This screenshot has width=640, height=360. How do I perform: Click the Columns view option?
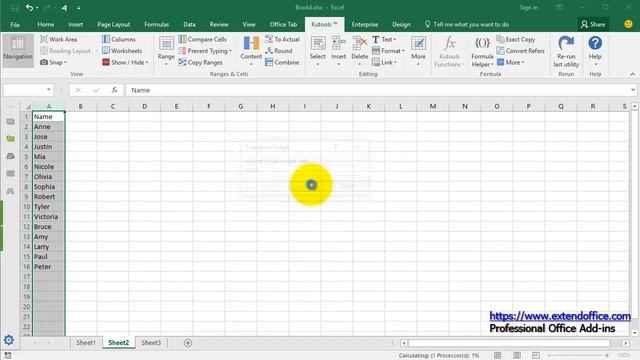(119, 39)
